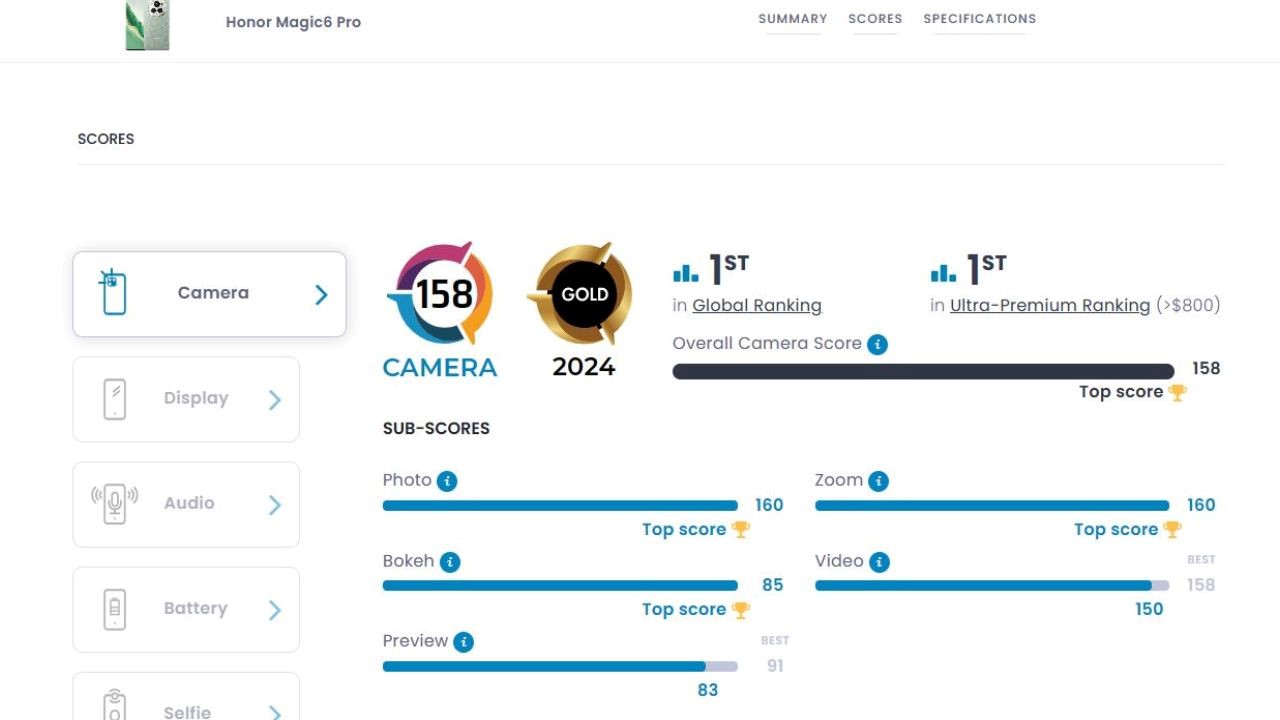Expand the Camera category chevron
The height and width of the screenshot is (720, 1280).
321,294
